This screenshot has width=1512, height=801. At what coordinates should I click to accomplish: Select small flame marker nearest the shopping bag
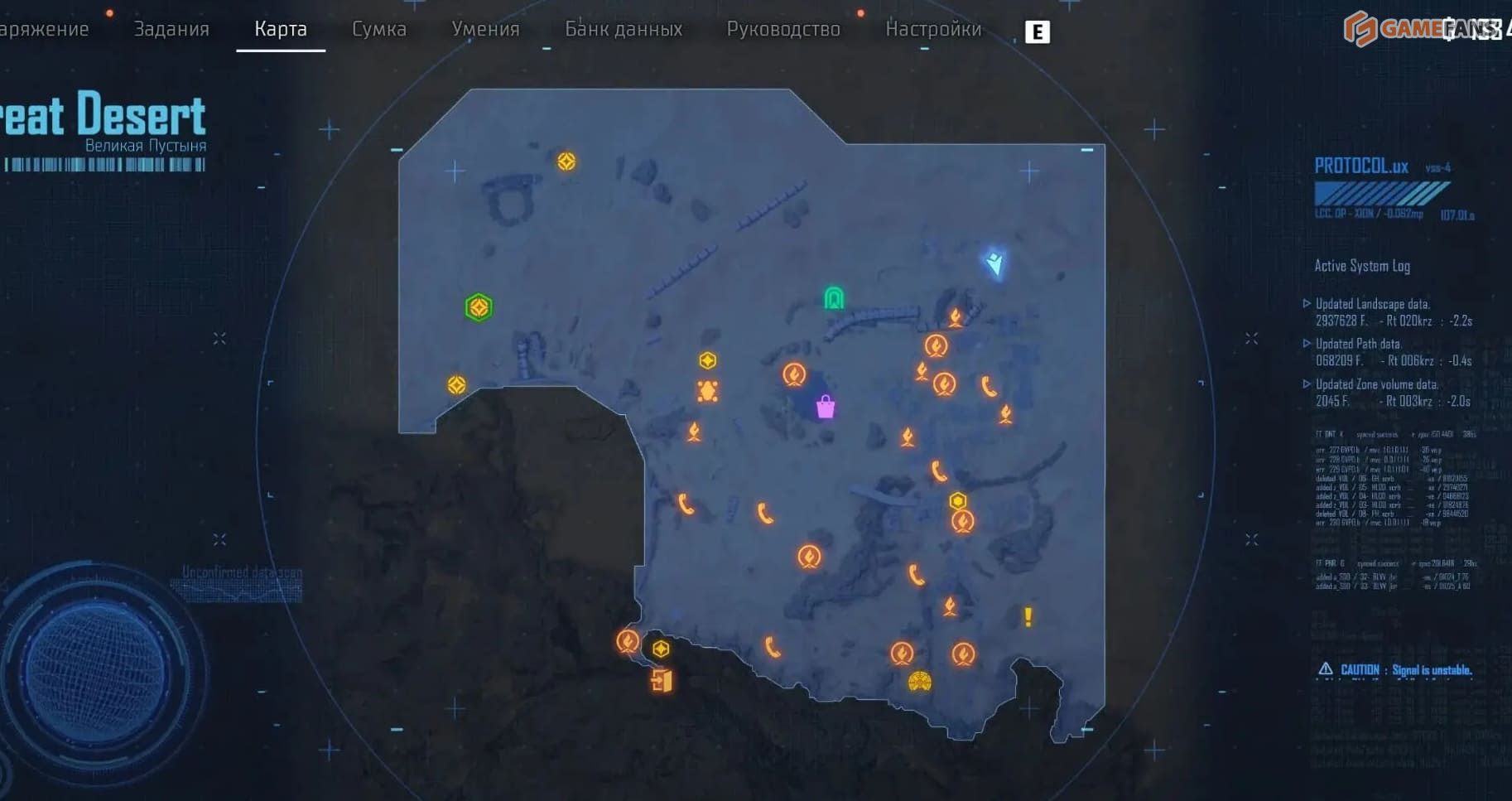(908, 437)
